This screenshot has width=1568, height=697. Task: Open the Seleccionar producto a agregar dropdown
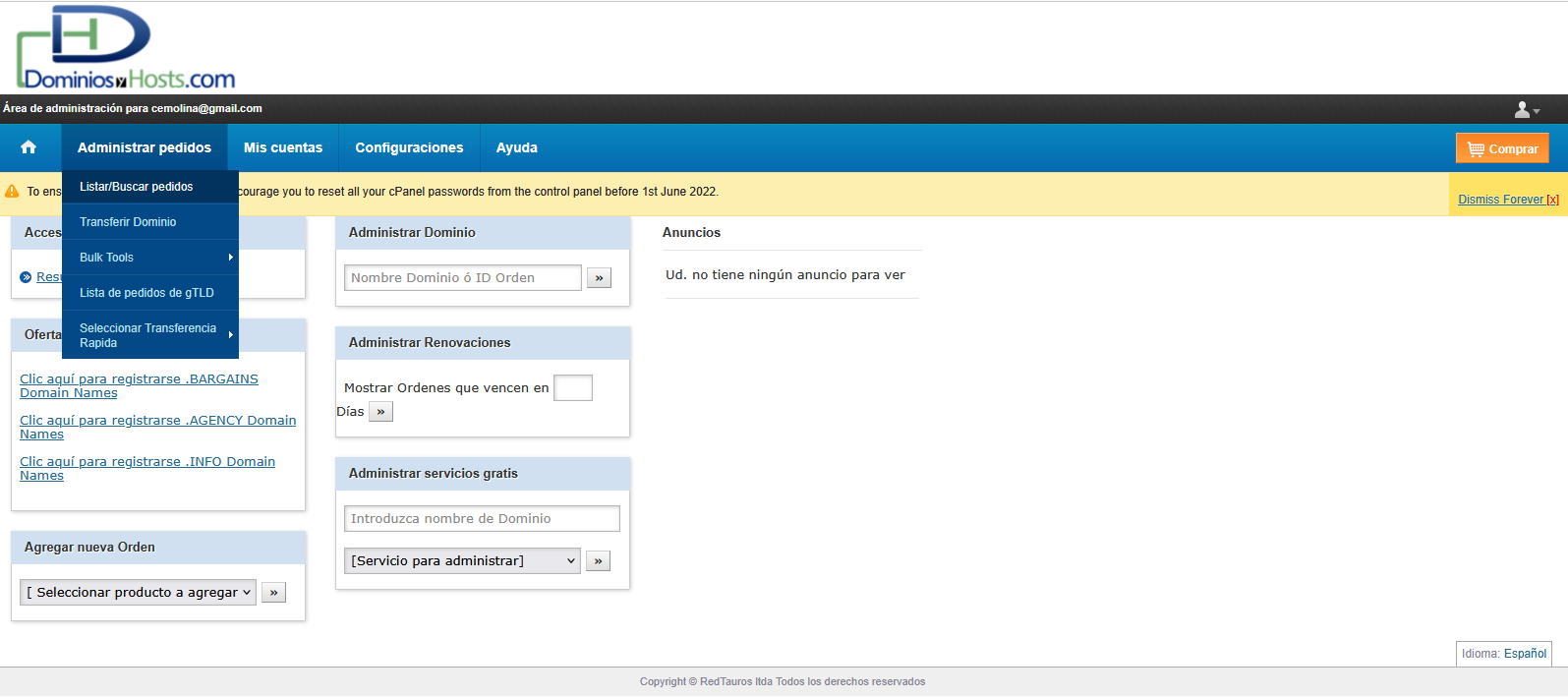[138, 593]
